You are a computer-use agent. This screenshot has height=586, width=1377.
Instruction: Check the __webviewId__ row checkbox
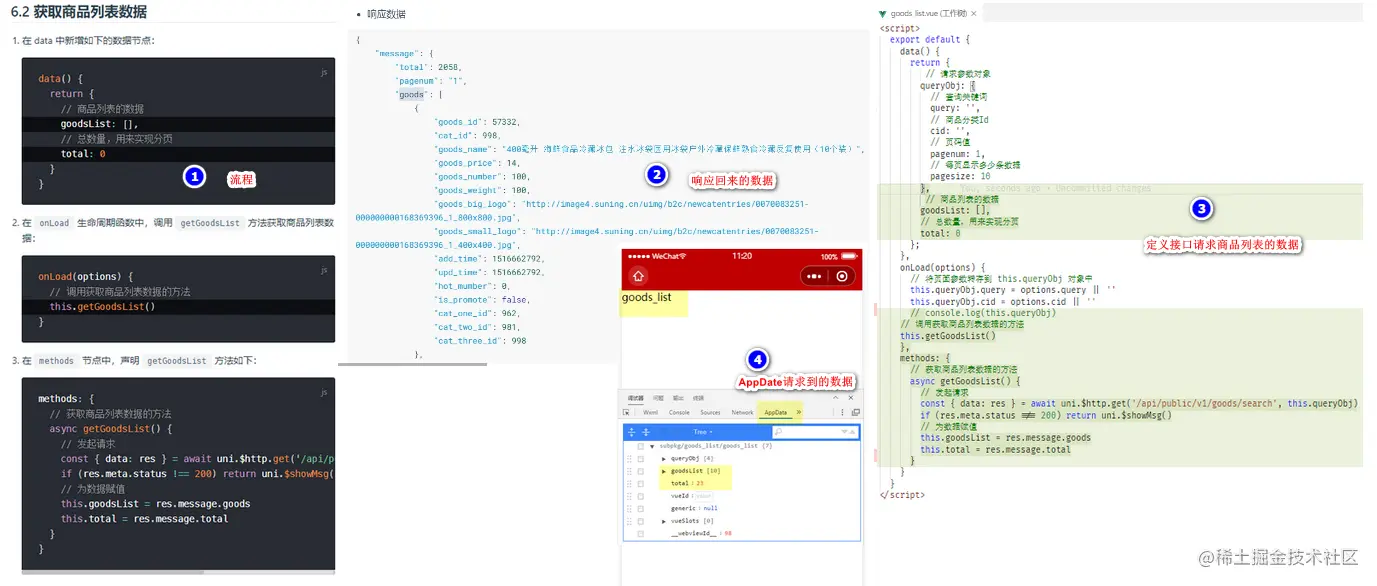(641, 533)
